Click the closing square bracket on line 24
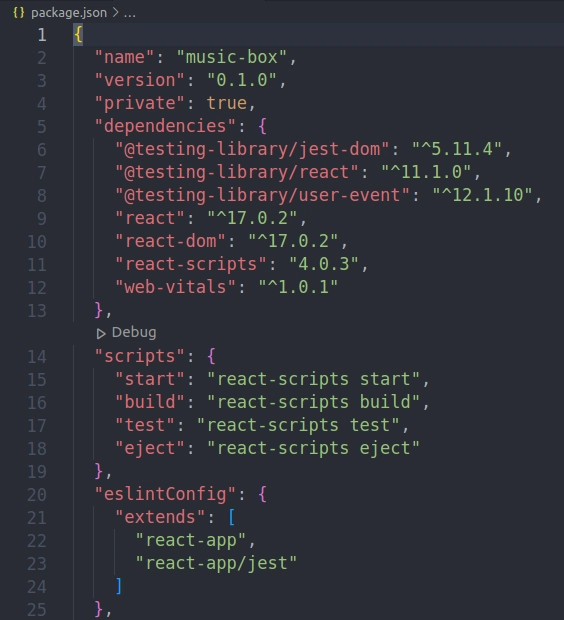The height and width of the screenshot is (620, 564). [x=119, y=586]
